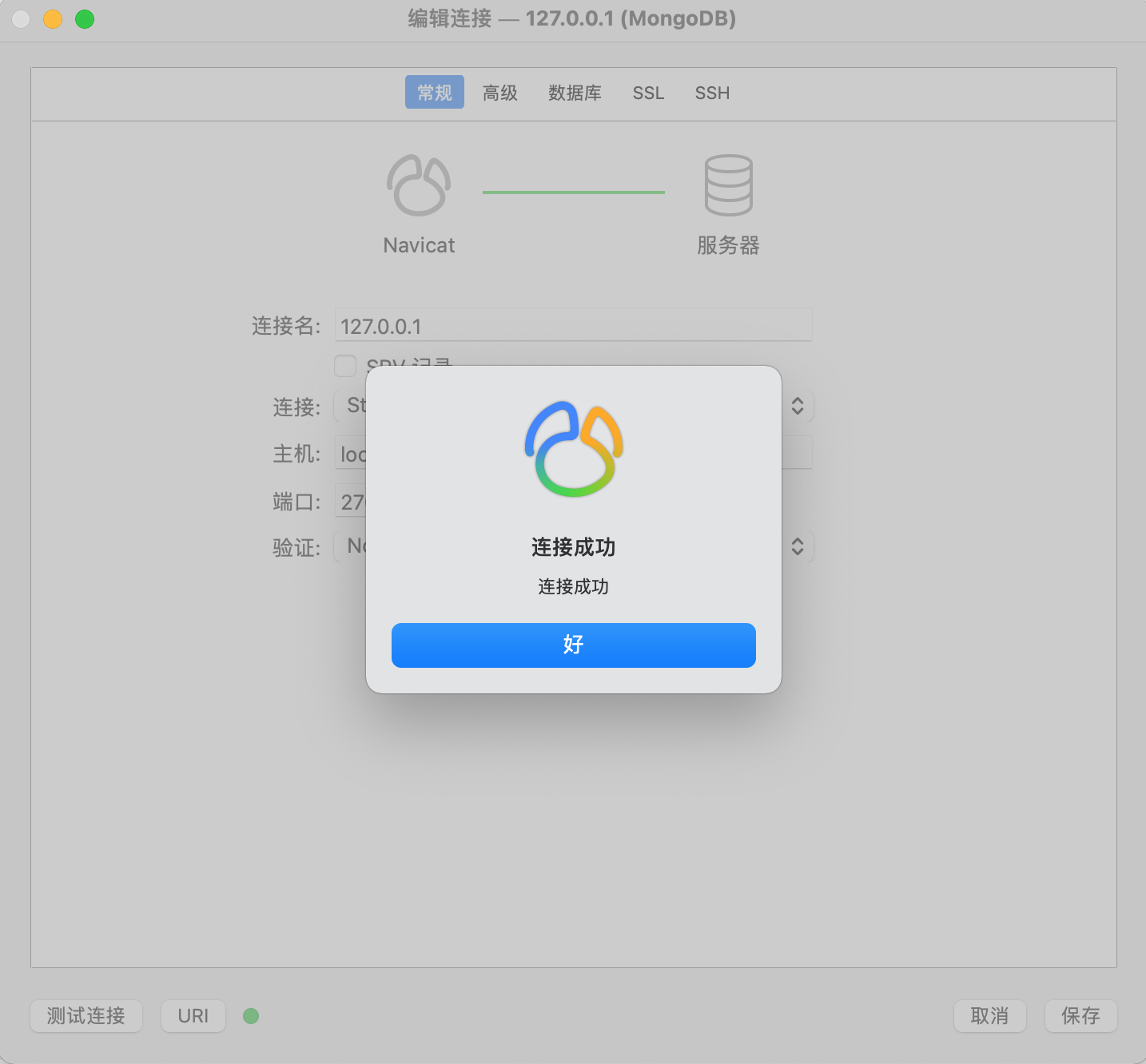Open the 验证 authentication dropdown
The height and width of the screenshot is (1064, 1146).
(797, 546)
